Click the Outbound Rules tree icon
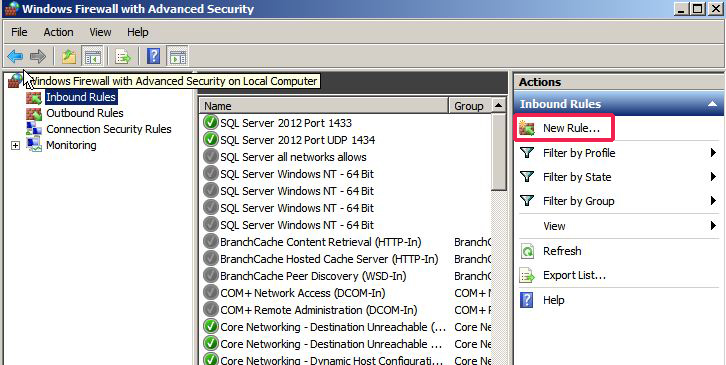The width and height of the screenshot is (726, 365). point(34,113)
